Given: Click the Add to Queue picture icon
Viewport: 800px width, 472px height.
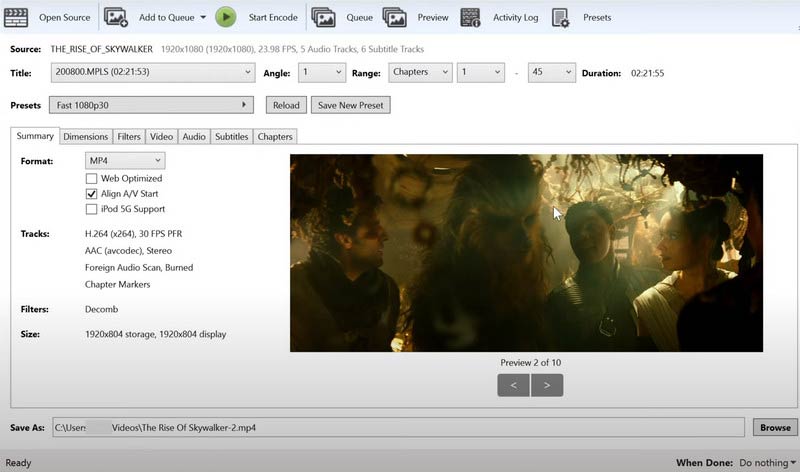Looking at the screenshot, I should [116, 17].
